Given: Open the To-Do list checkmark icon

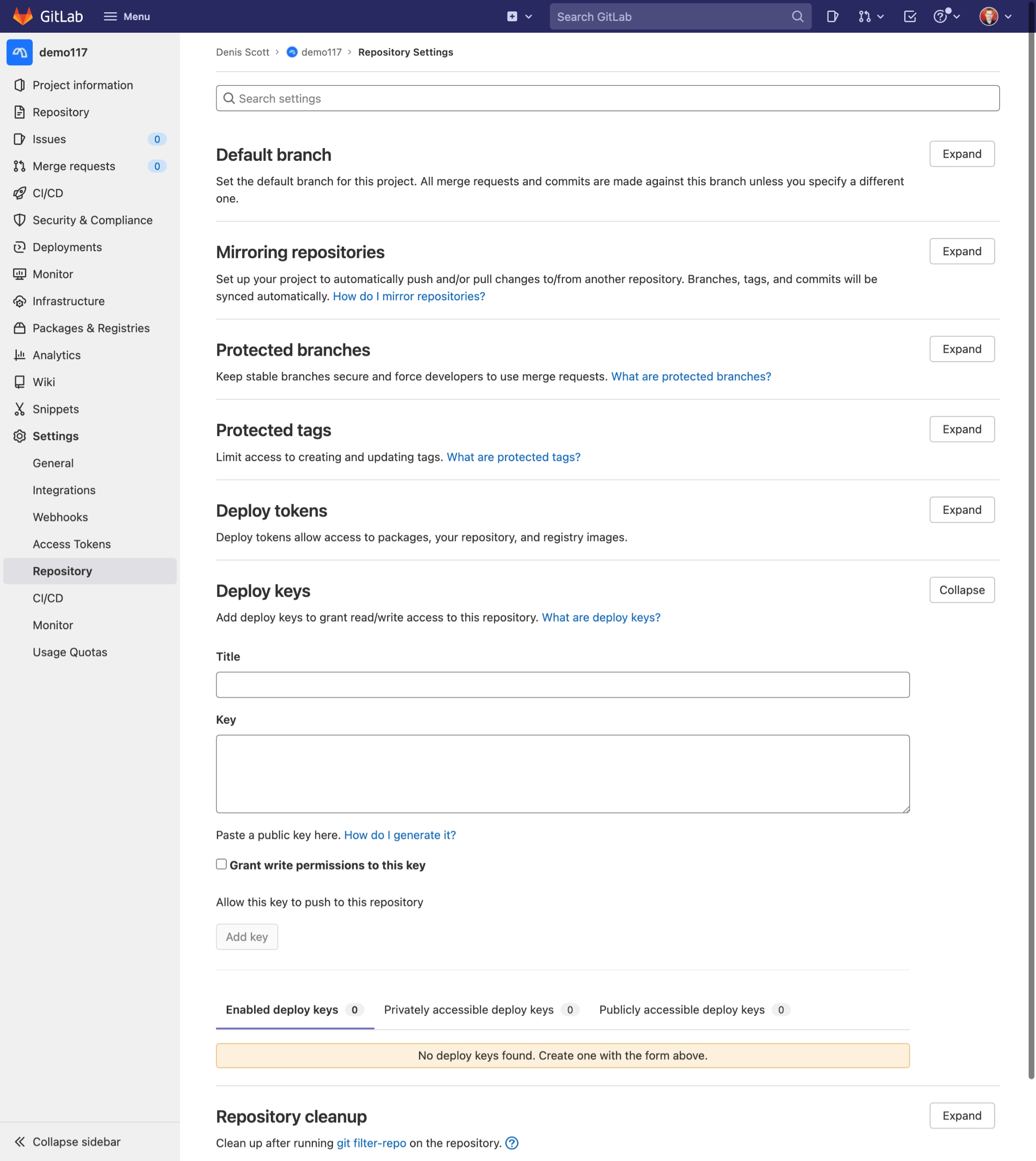Looking at the screenshot, I should (x=910, y=16).
